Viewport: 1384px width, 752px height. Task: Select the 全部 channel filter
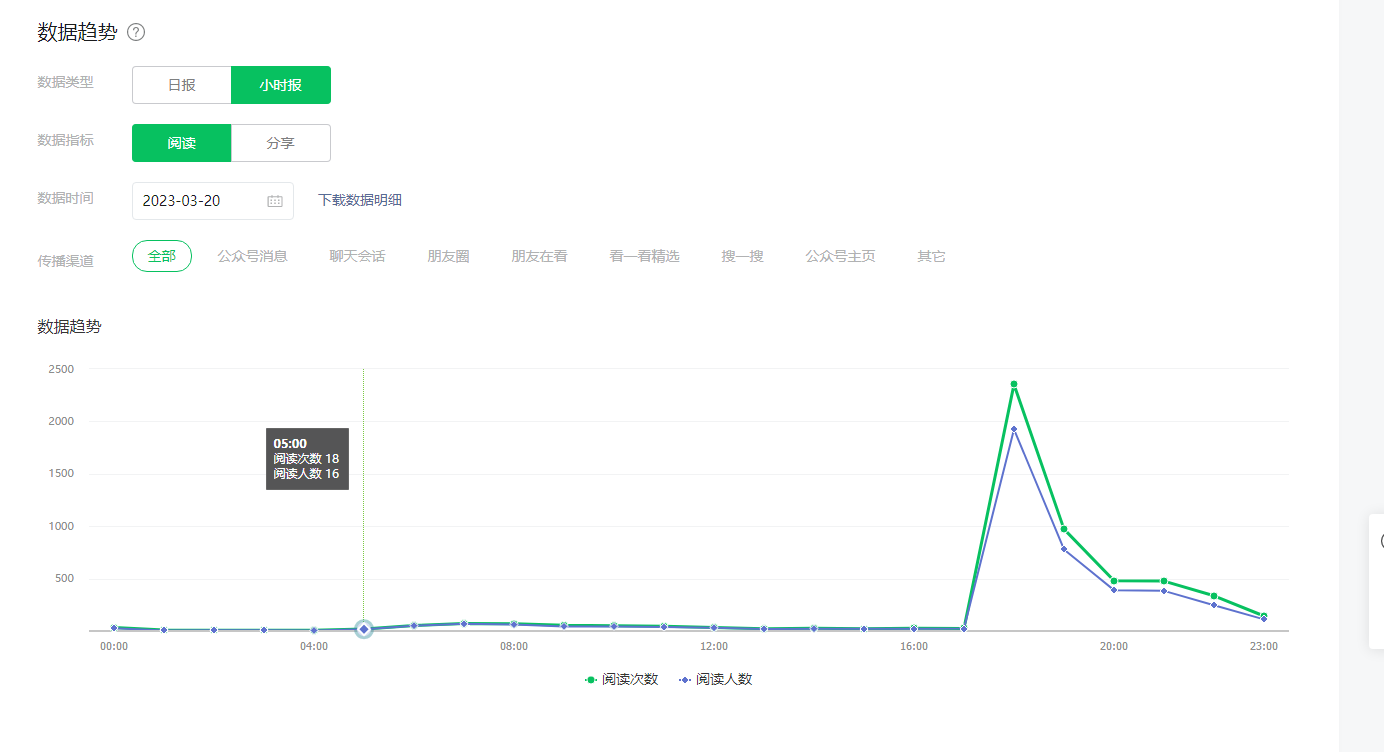[x=162, y=256]
